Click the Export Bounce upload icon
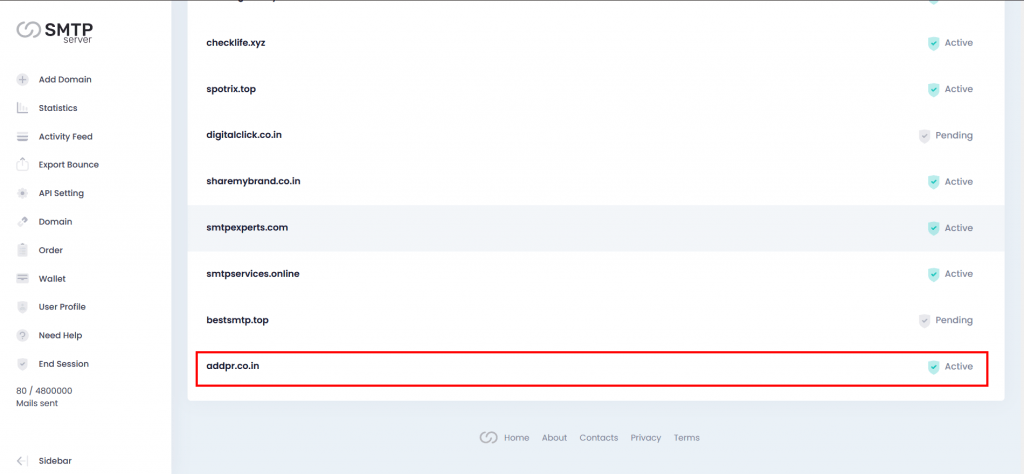Image resolution: width=1024 pixels, height=474 pixels. pyautogui.click(x=23, y=165)
